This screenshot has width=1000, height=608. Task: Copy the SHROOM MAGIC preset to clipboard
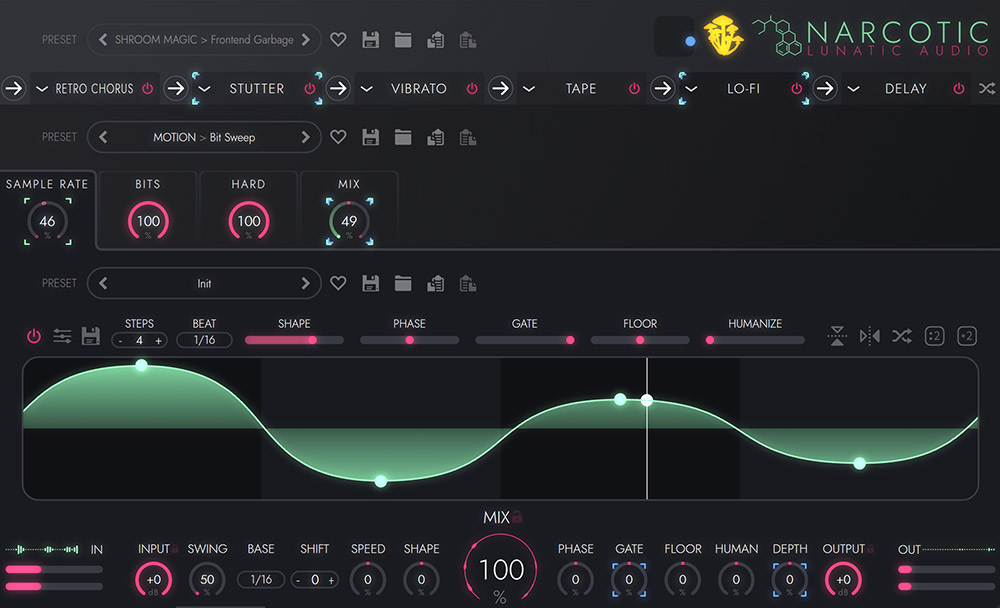435,39
